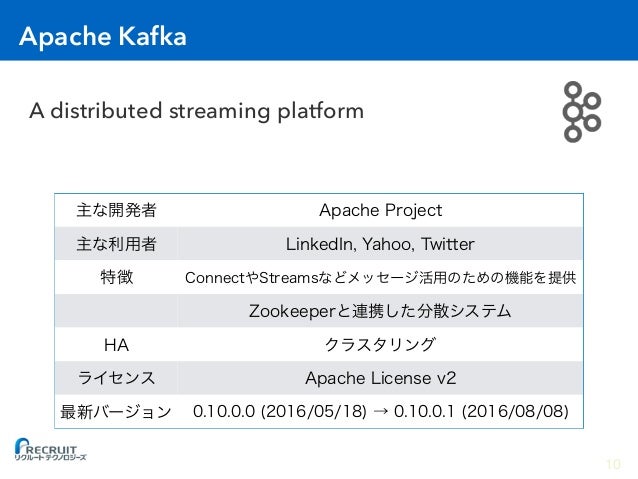Click the "Apache License v2" cell
Image resolution: width=638 pixels, height=479 pixels.
click(x=380, y=378)
